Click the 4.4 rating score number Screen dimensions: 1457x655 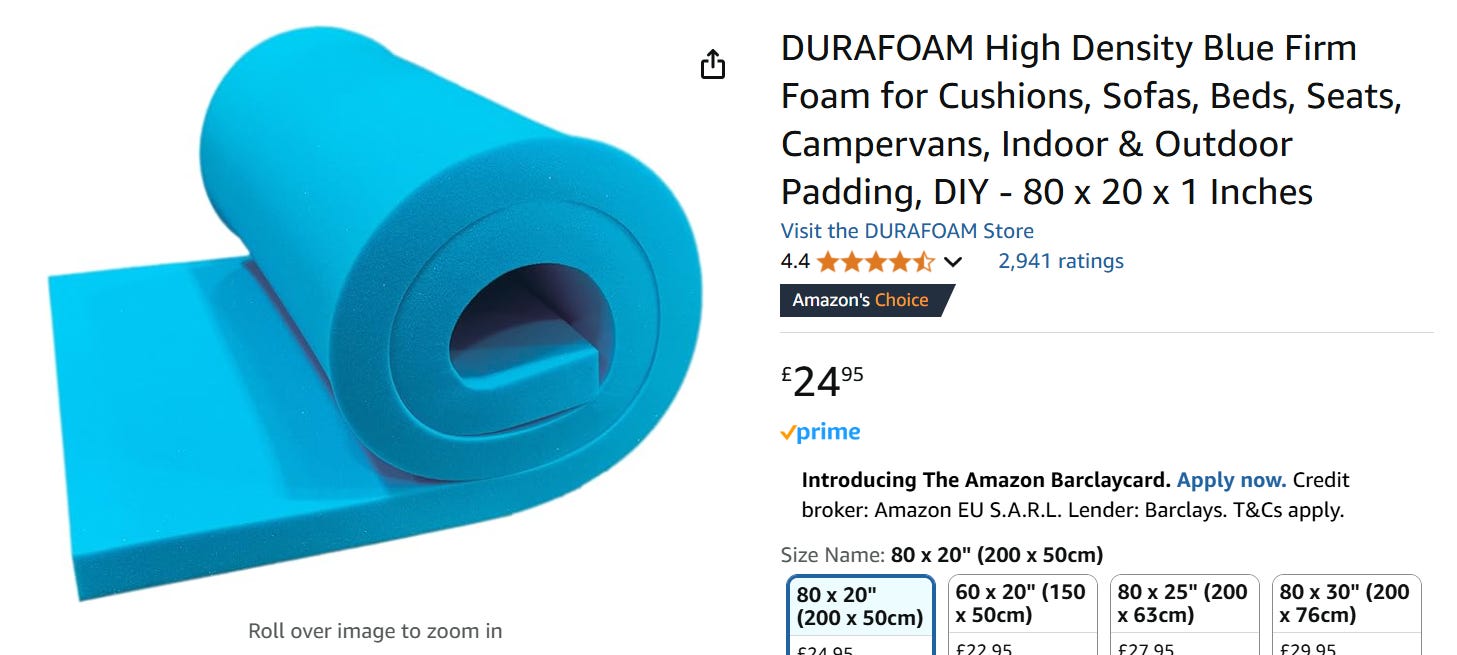point(795,262)
